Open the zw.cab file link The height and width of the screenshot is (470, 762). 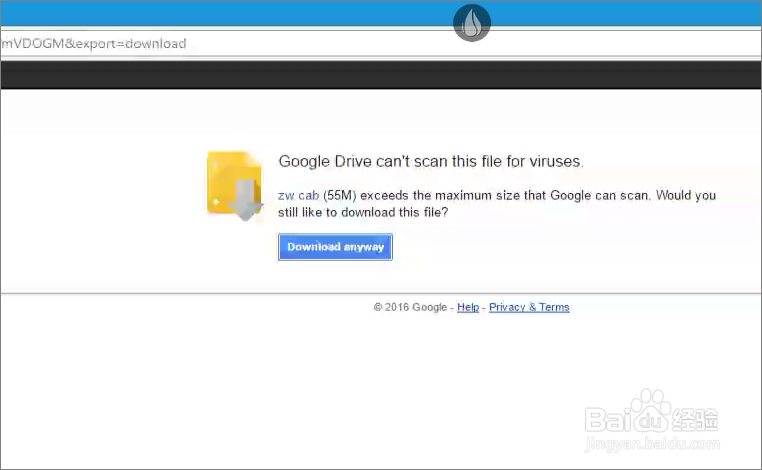pyautogui.click(x=298, y=195)
